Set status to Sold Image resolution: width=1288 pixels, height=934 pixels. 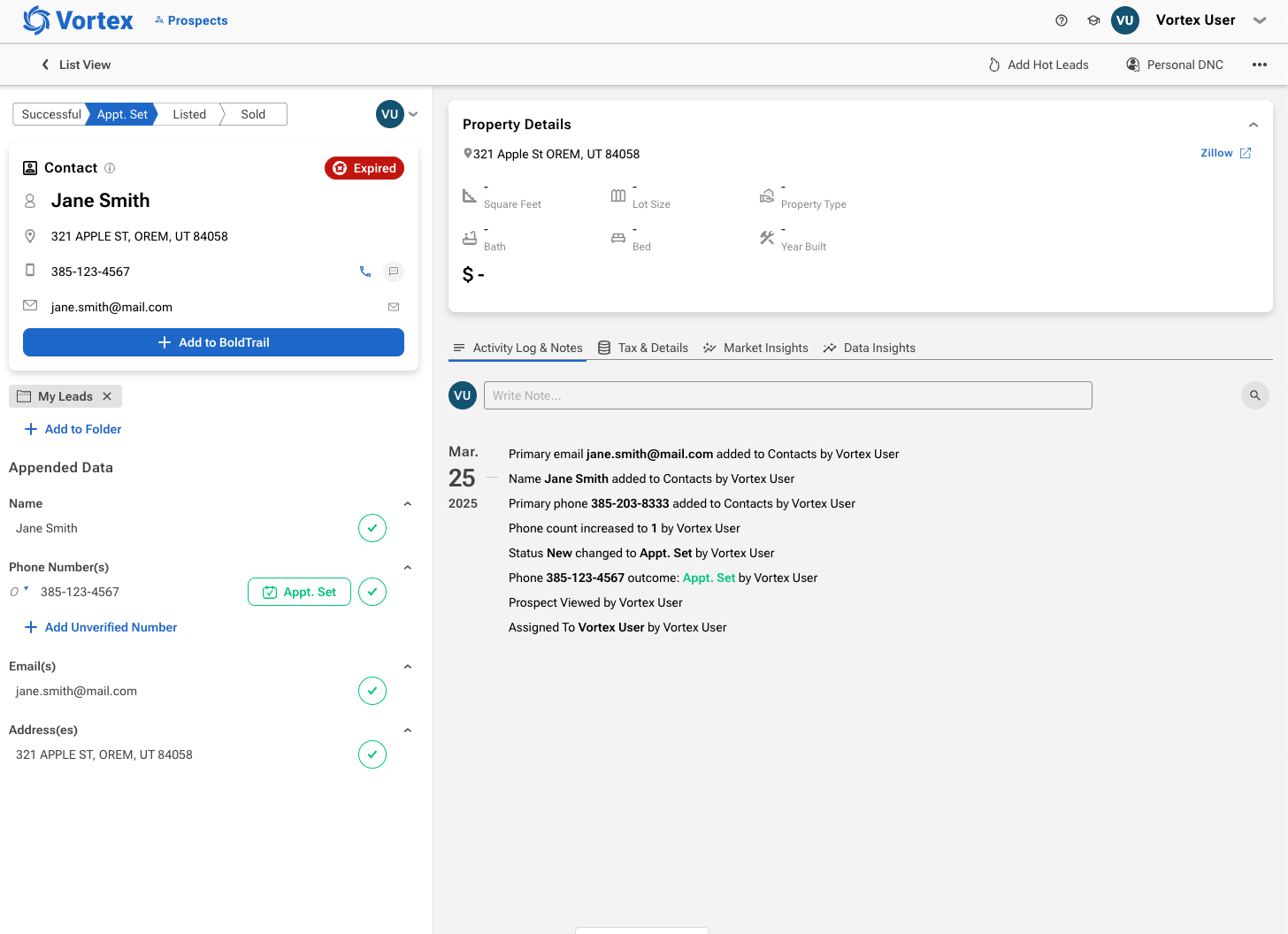pyautogui.click(x=253, y=114)
